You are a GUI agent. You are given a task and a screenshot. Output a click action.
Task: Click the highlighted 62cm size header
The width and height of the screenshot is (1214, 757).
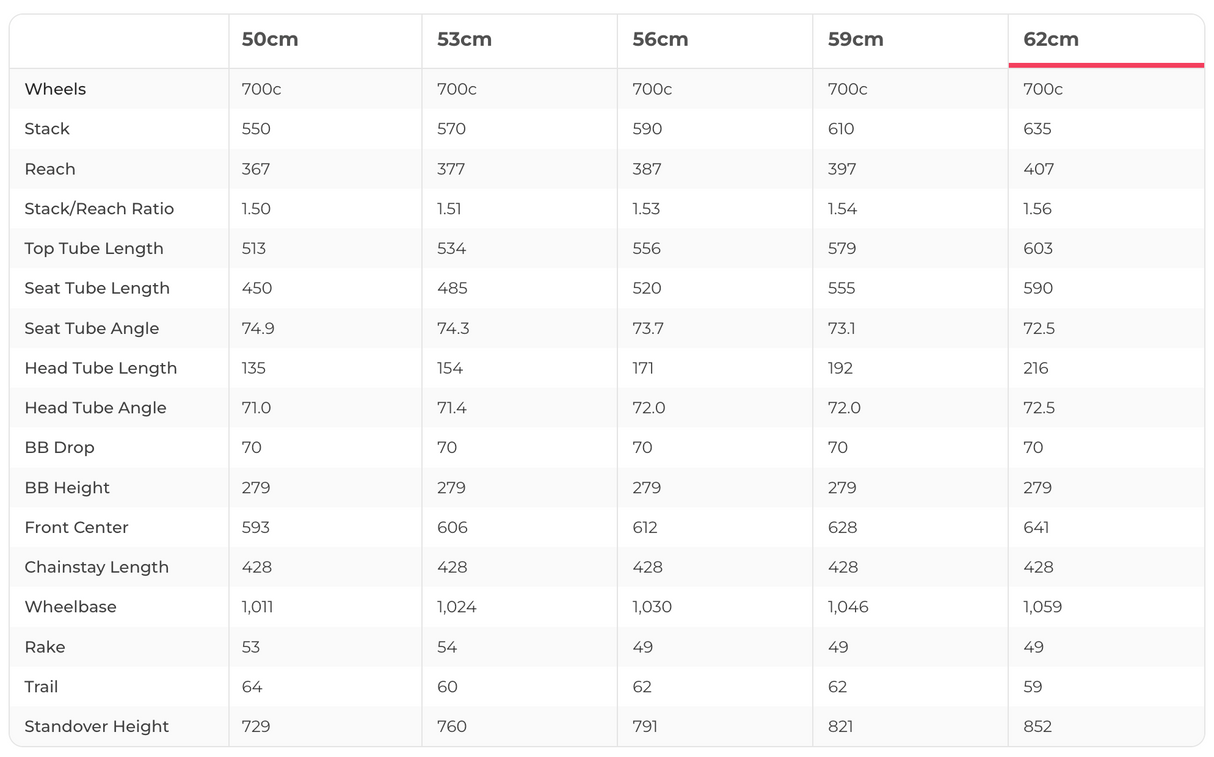1051,40
